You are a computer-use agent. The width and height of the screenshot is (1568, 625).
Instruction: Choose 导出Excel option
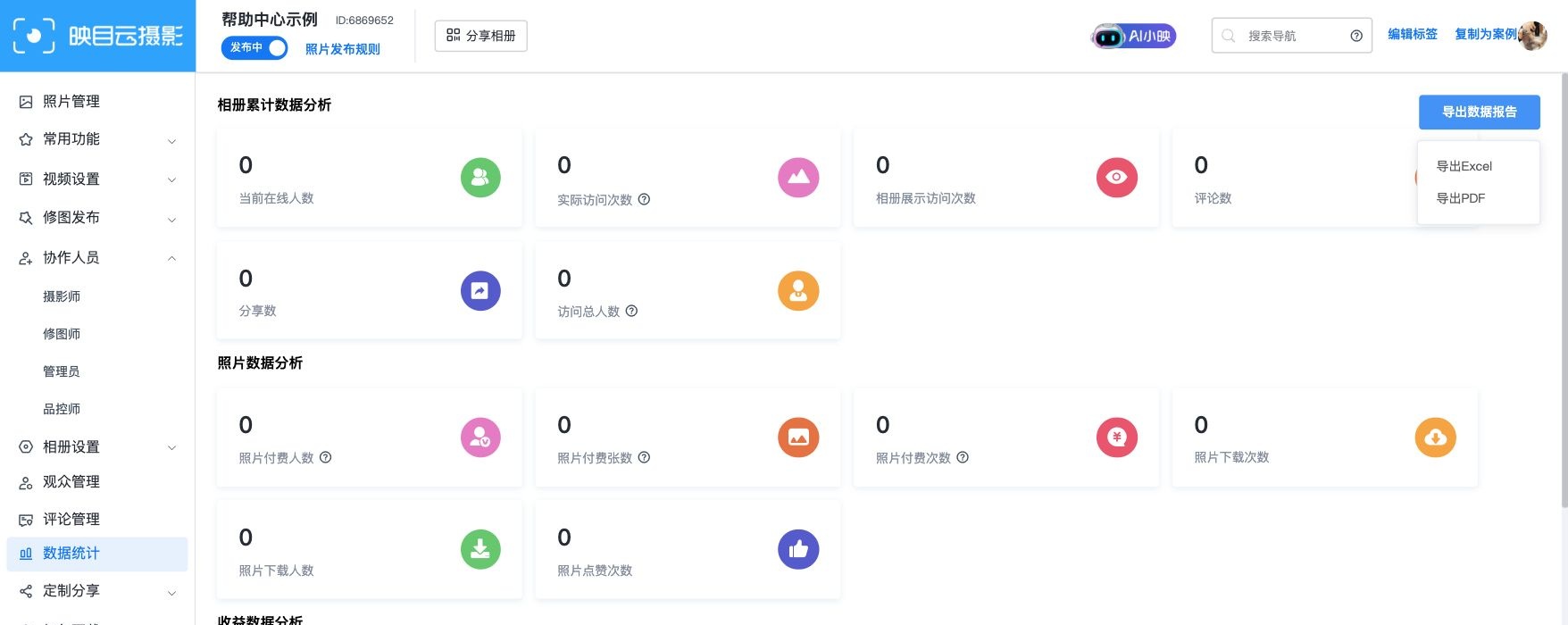pos(1464,166)
